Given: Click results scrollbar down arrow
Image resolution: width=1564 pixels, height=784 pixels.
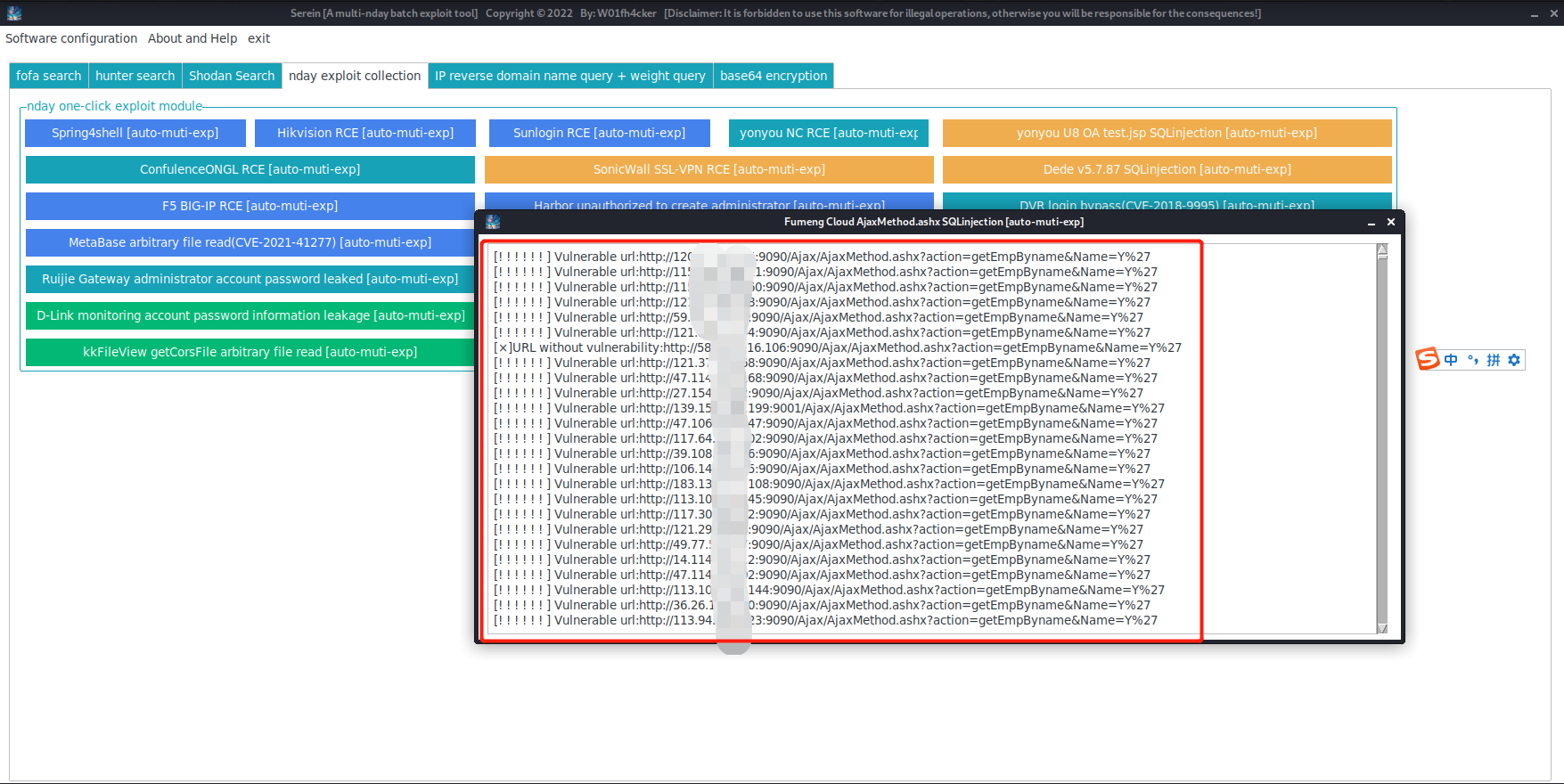Looking at the screenshot, I should click(x=1382, y=628).
